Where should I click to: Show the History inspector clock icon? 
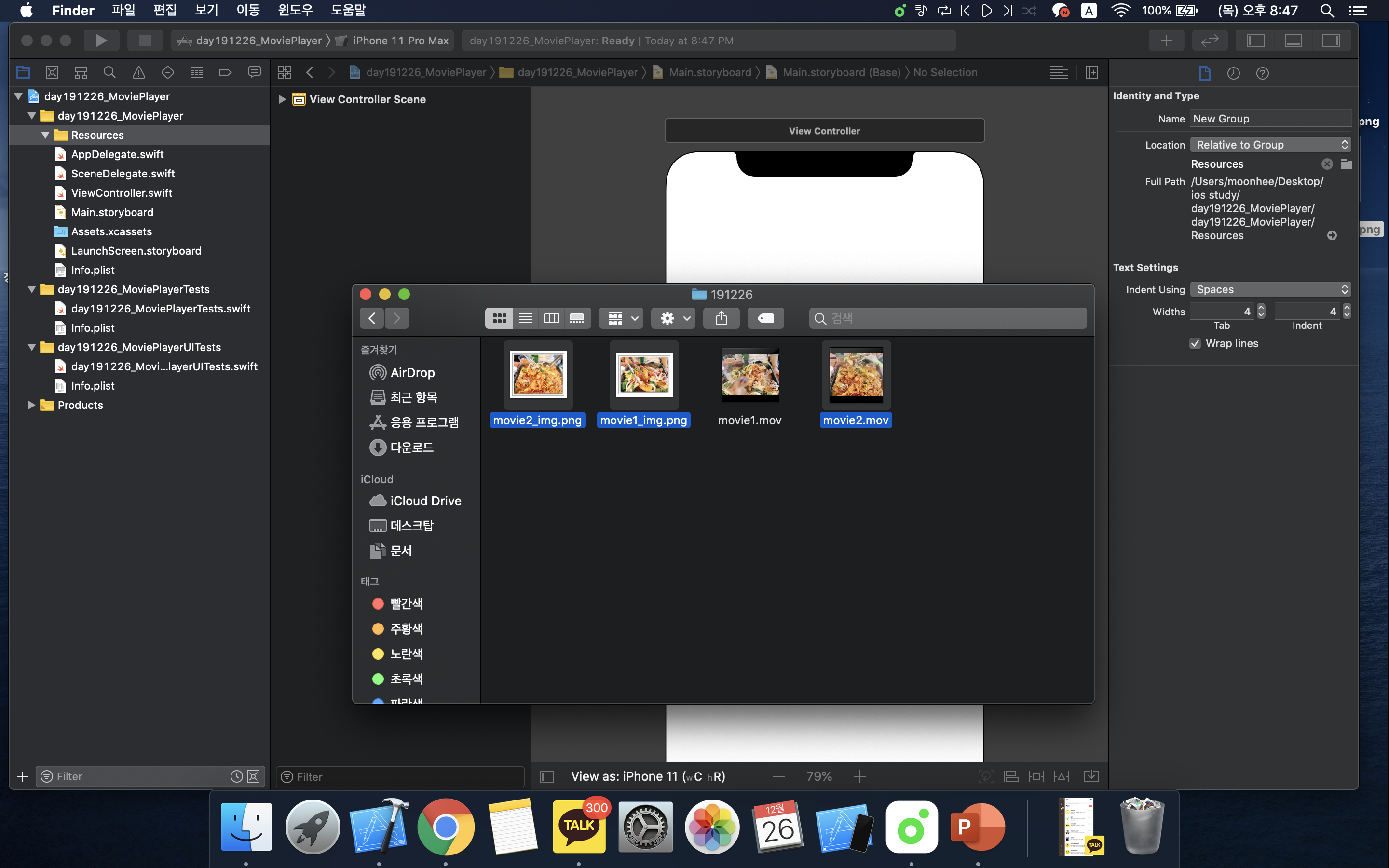(1233, 73)
